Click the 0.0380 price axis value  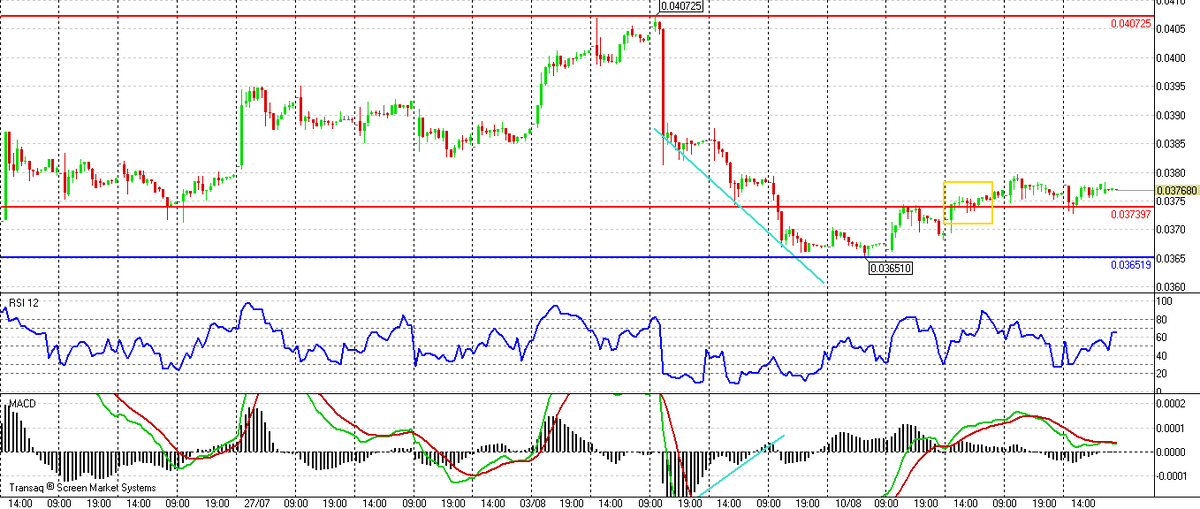[1172, 173]
